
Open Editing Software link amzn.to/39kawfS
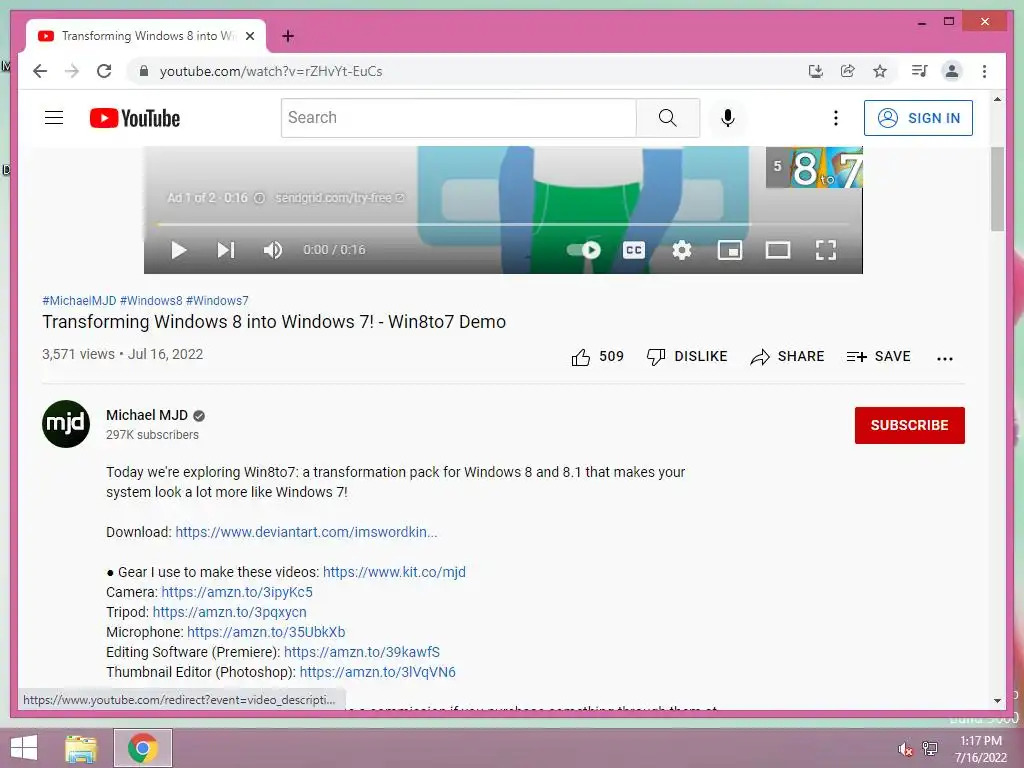point(362,652)
